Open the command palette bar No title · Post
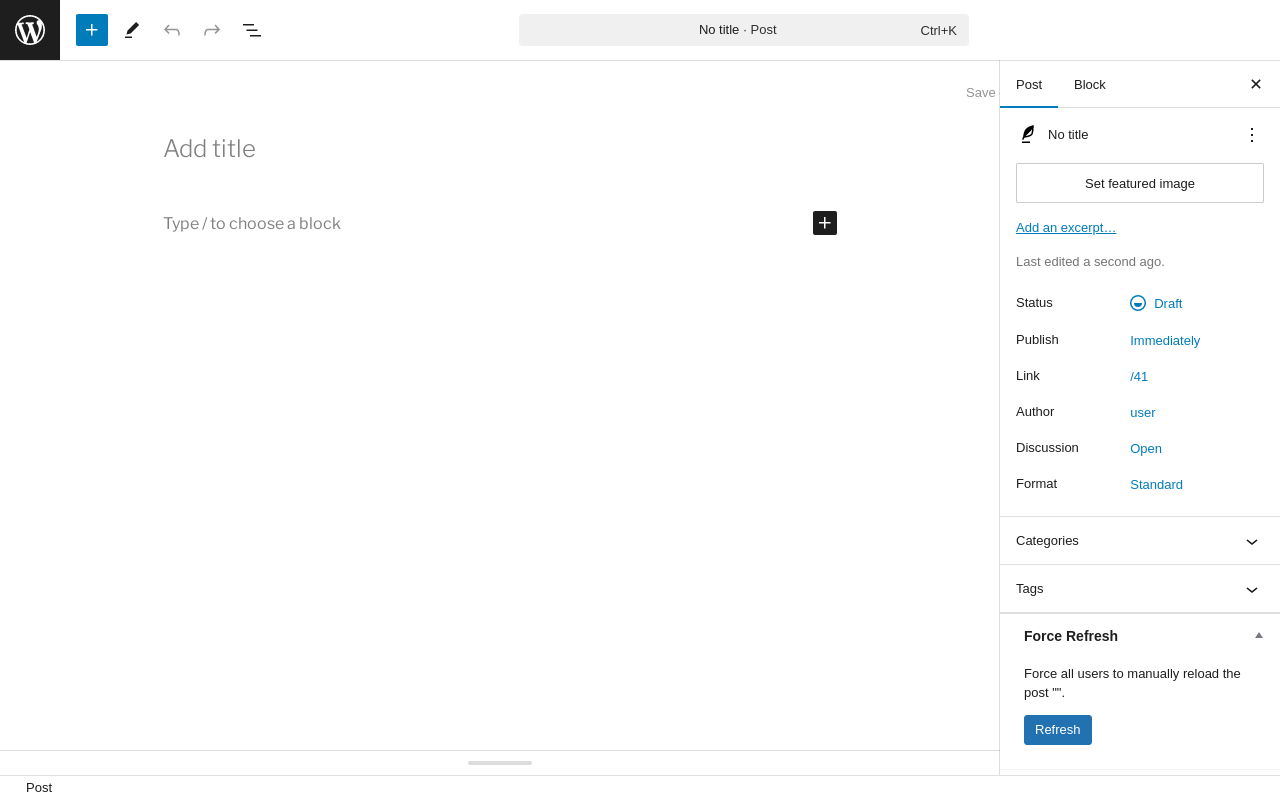Screen dimensions: 1280x800 point(744,30)
